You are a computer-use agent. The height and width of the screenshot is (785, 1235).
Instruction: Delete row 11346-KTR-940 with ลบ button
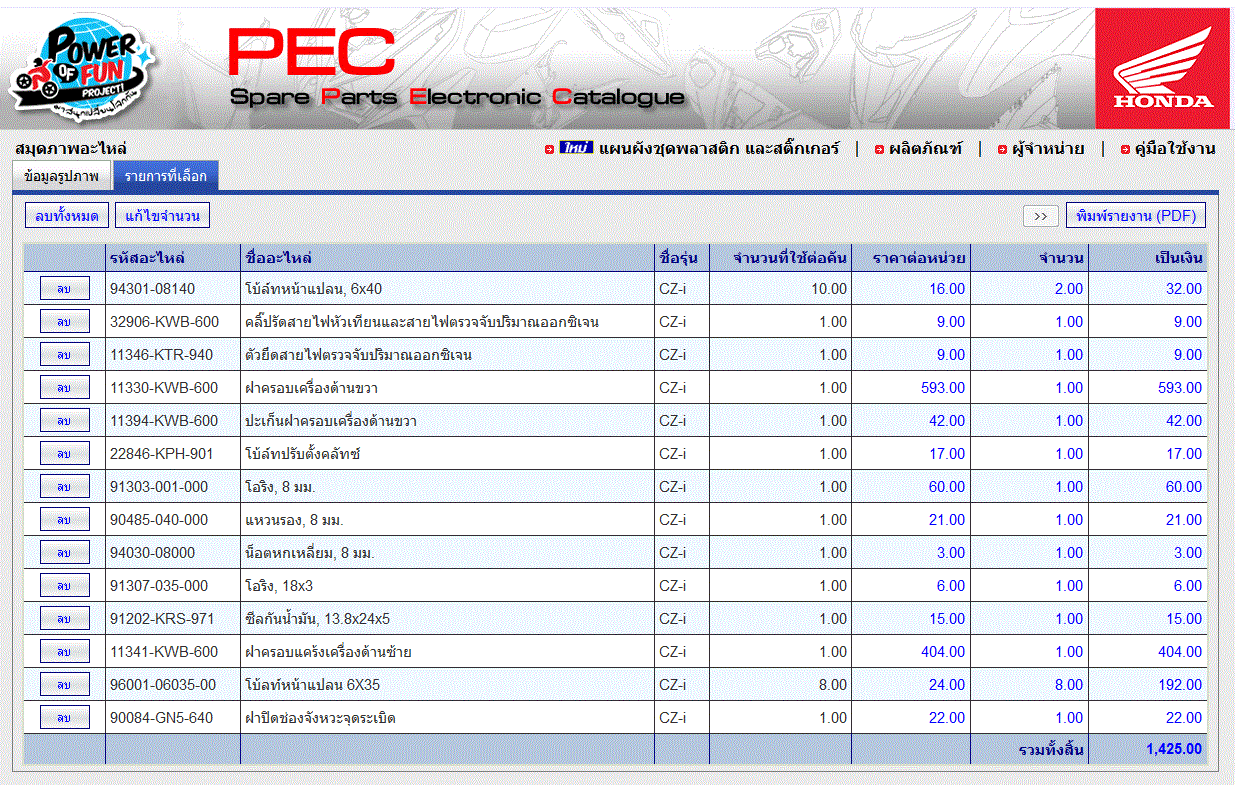click(64, 355)
